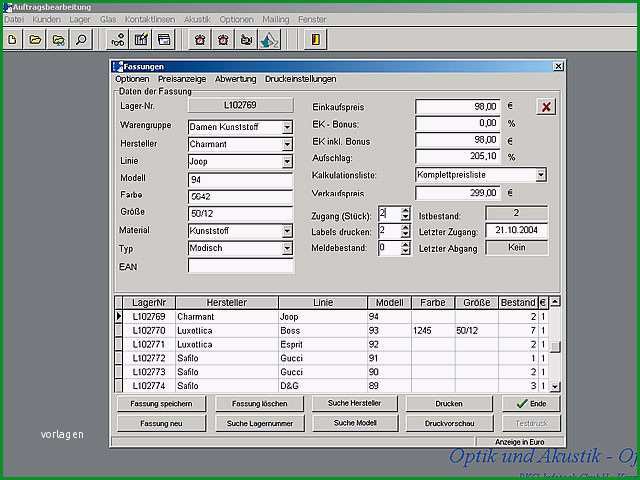Expand the Linie dropdown showing Joop
The width and height of the screenshot is (640, 480).
tap(287, 162)
